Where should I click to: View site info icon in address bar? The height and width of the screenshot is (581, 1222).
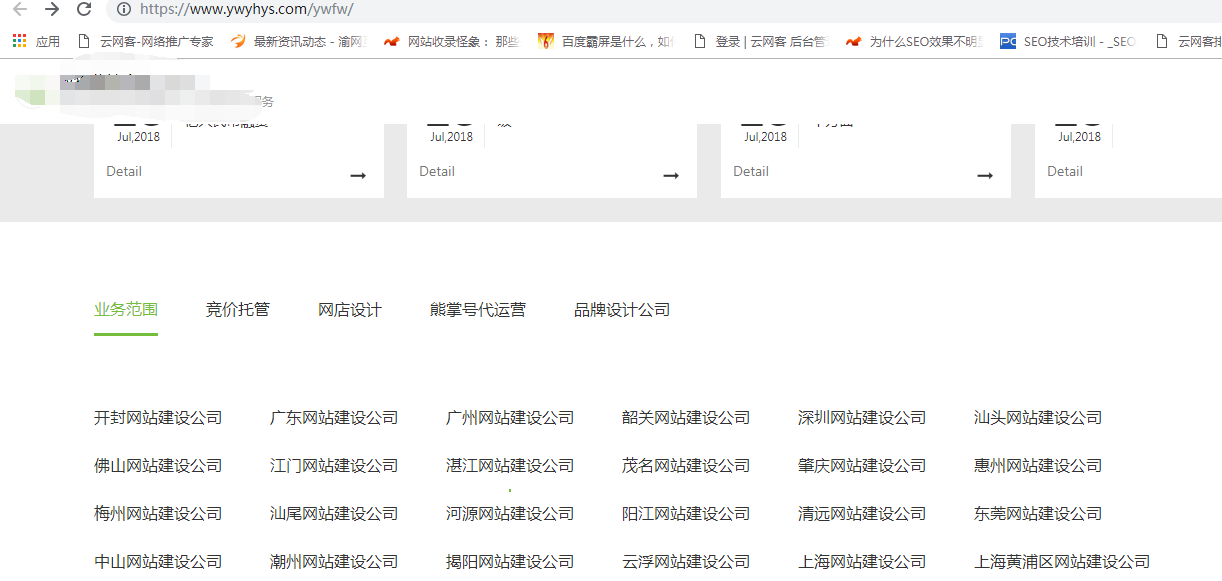click(x=124, y=9)
